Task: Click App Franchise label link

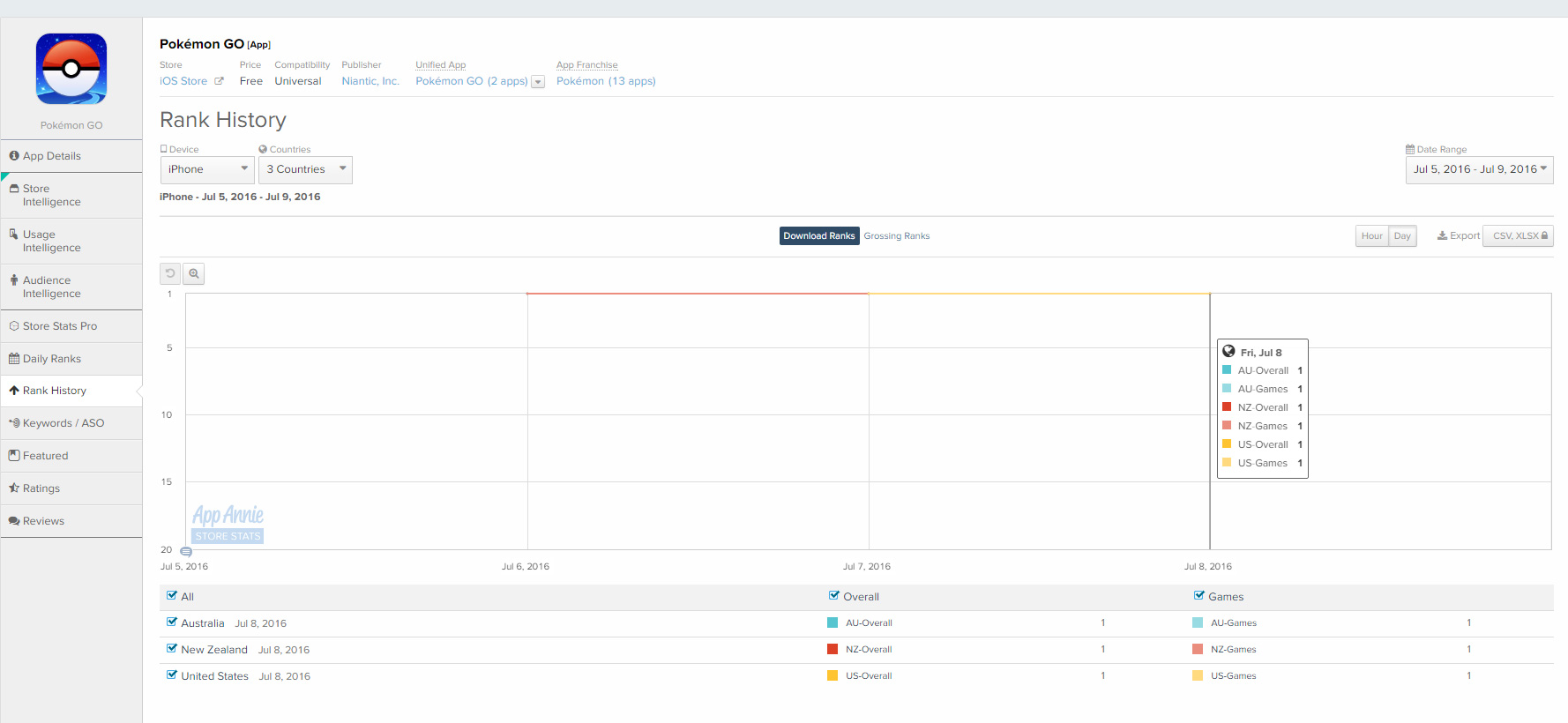Action: point(587,65)
